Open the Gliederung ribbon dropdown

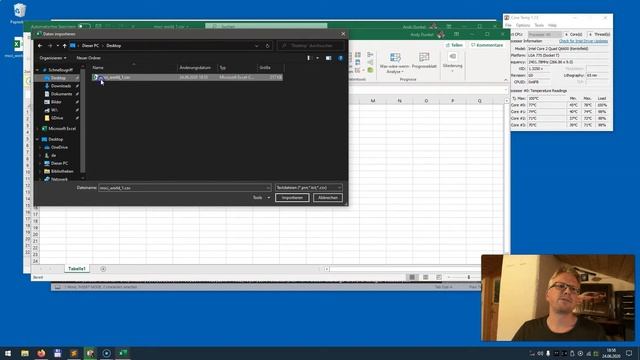tap(452, 62)
